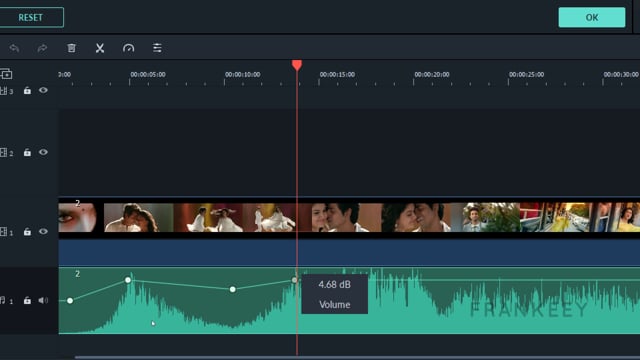Select the video track 2 film icon

tap(4, 153)
